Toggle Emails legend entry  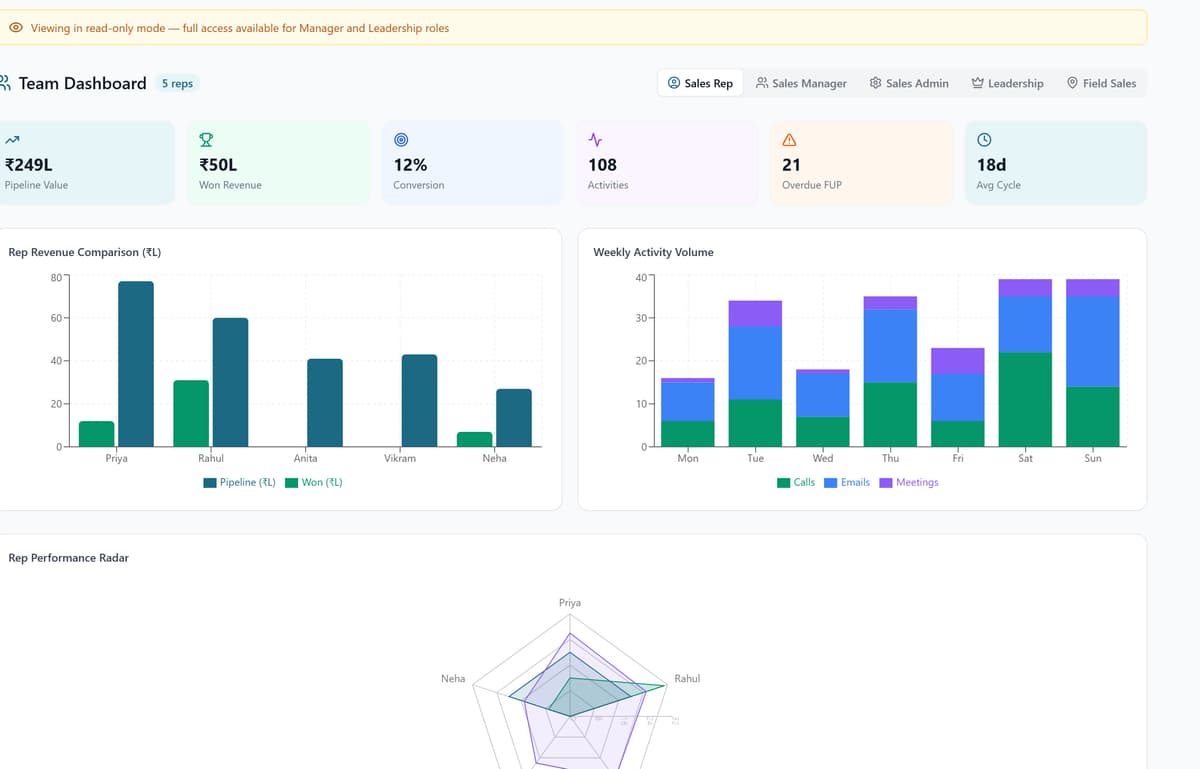point(847,482)
